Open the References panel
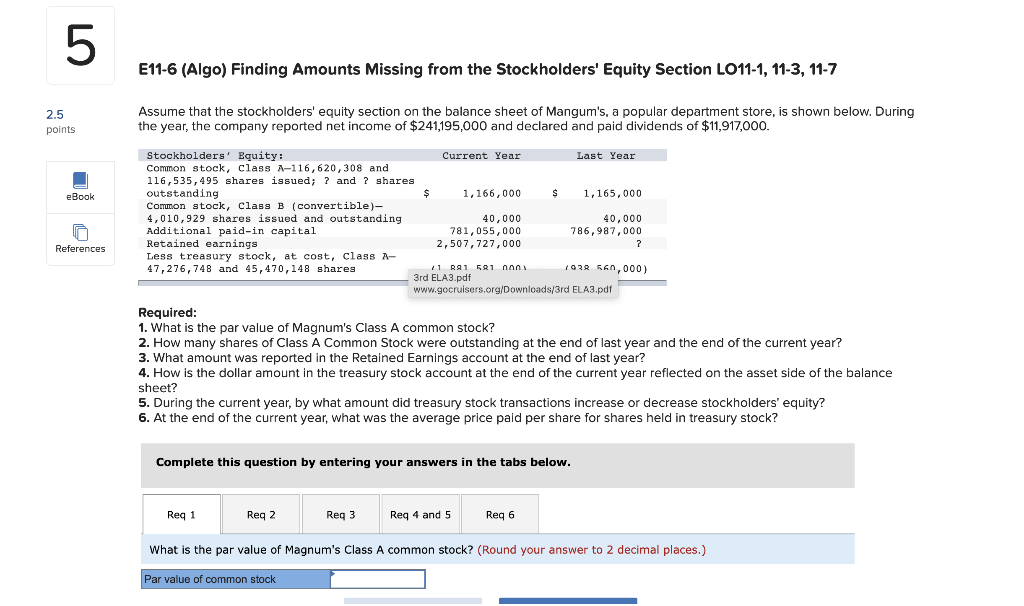Image resolution: width=1024 pixels, height=606 pixels. 80,240
